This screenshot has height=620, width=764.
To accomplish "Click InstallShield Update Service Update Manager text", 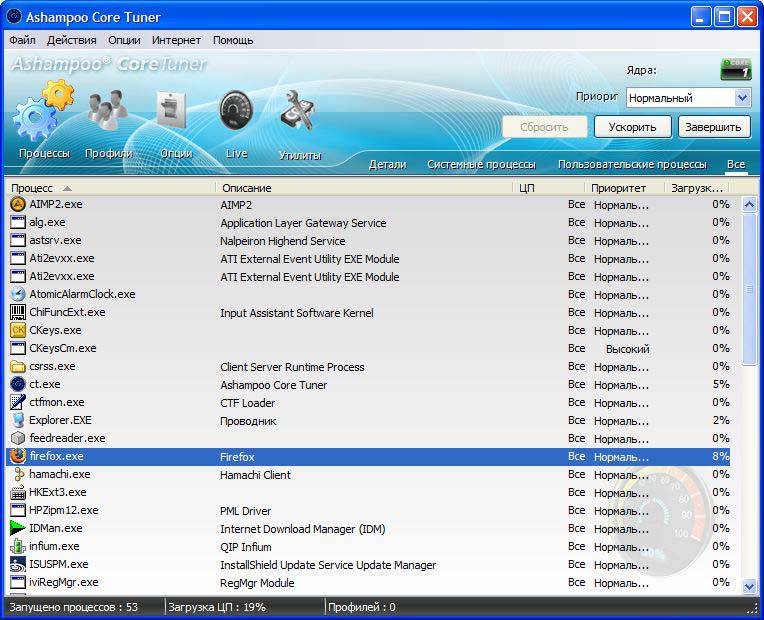I will (x=328, y=565).
